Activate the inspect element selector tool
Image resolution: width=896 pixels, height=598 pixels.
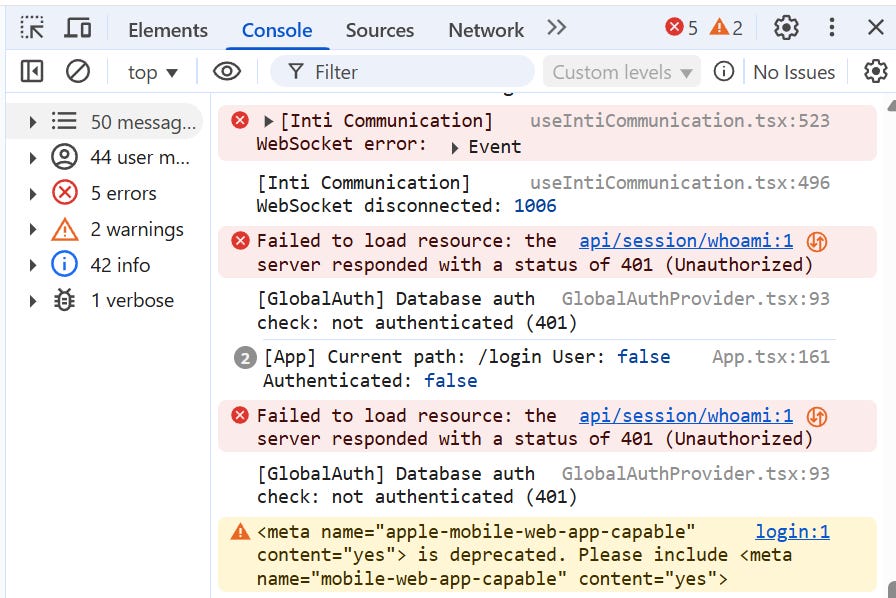coord(32,27)
